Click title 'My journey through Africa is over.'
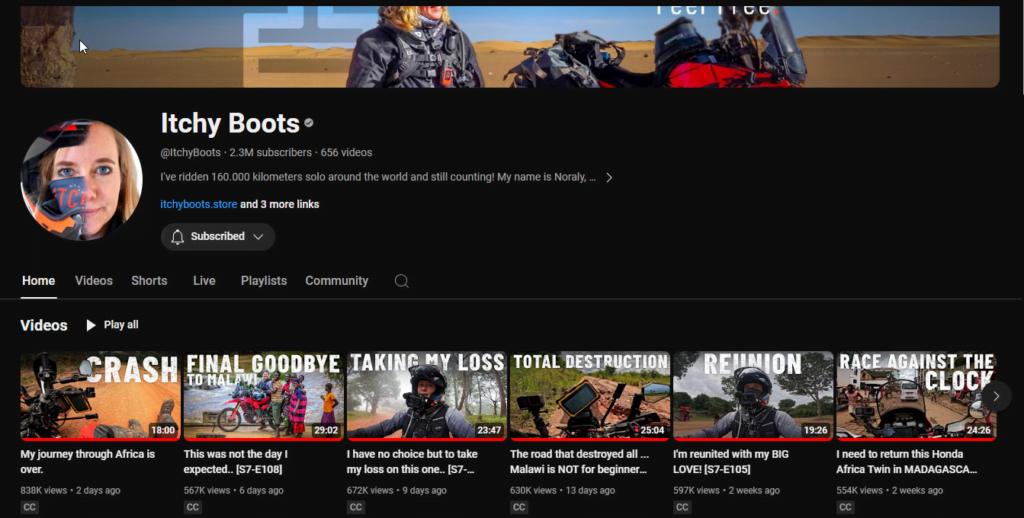The image size is (1024, 518). 88,462
